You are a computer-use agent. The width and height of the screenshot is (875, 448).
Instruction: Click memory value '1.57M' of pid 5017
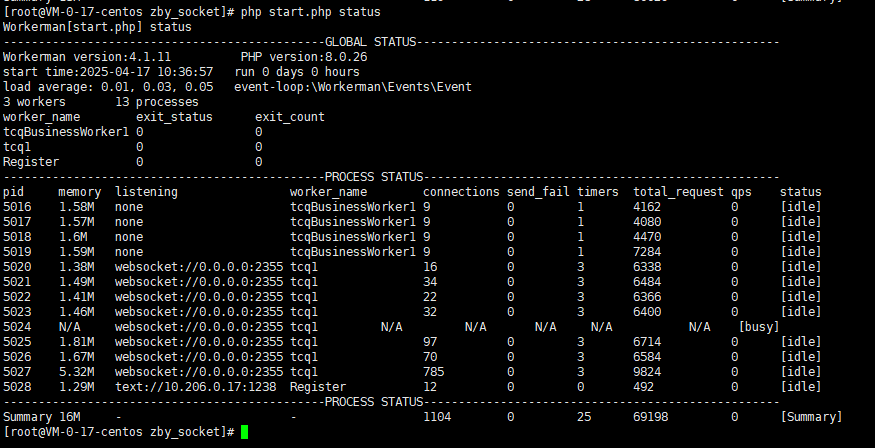76,222
